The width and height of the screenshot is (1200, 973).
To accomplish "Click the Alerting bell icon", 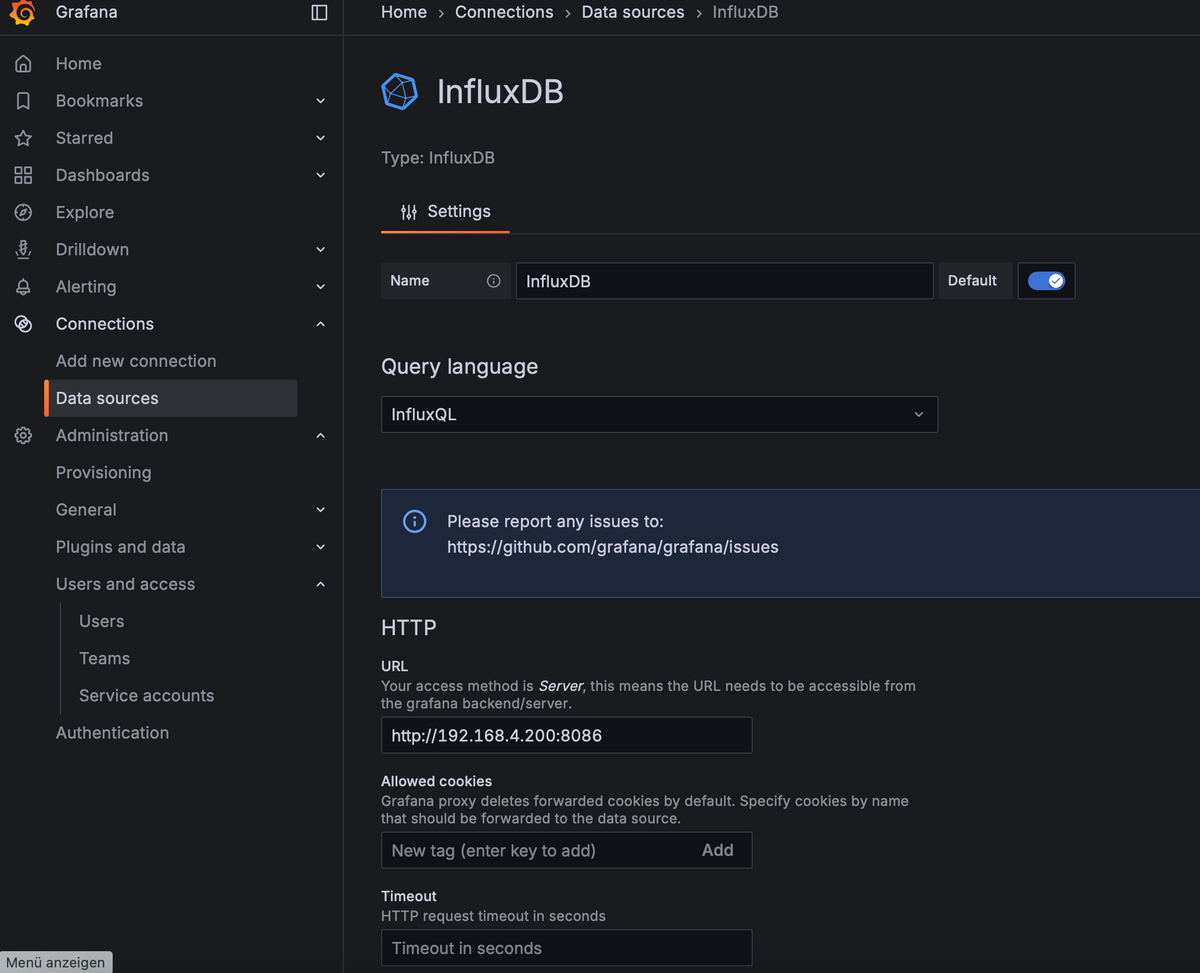I will click(x=23, y=287).
